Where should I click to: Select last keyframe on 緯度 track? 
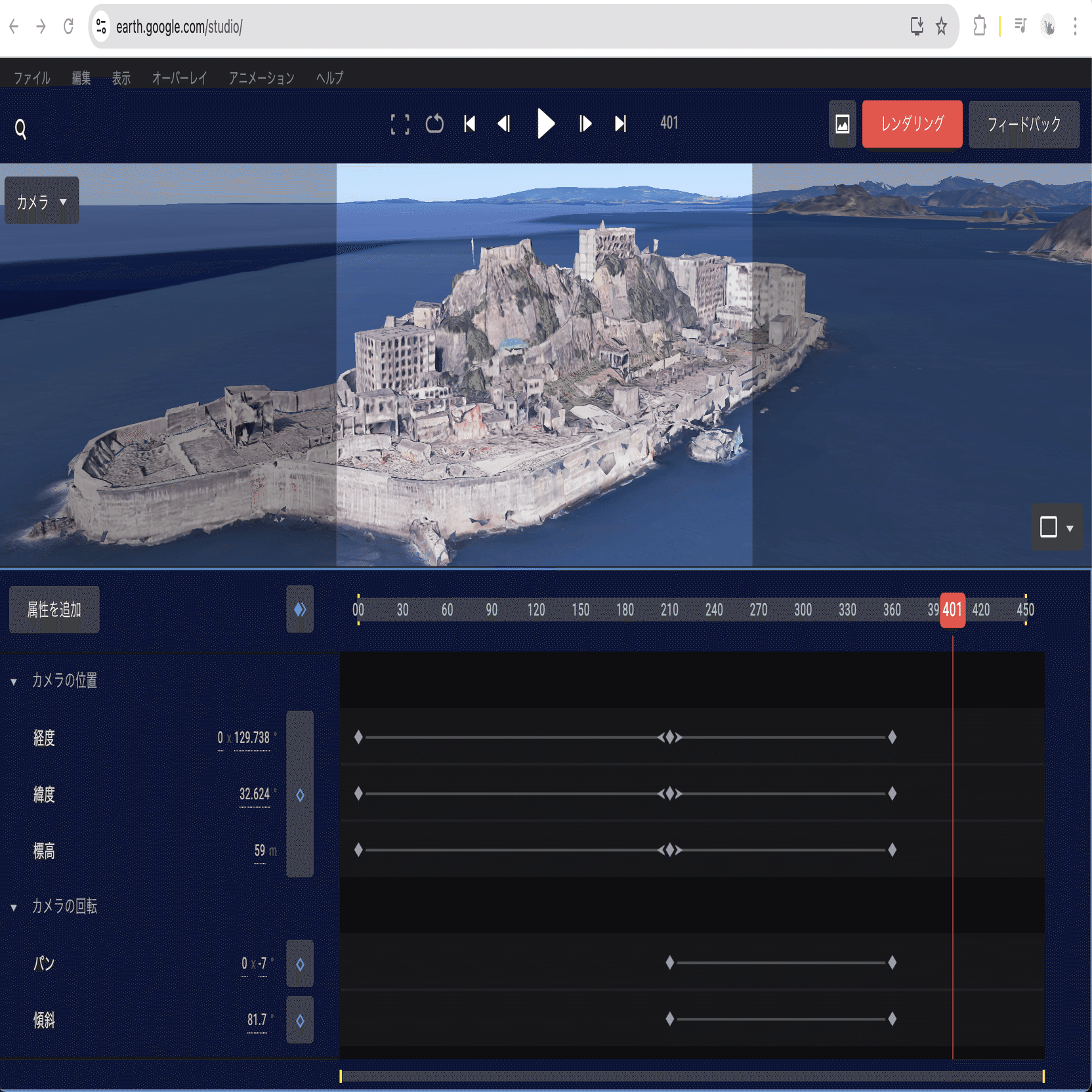pos(892,793)
